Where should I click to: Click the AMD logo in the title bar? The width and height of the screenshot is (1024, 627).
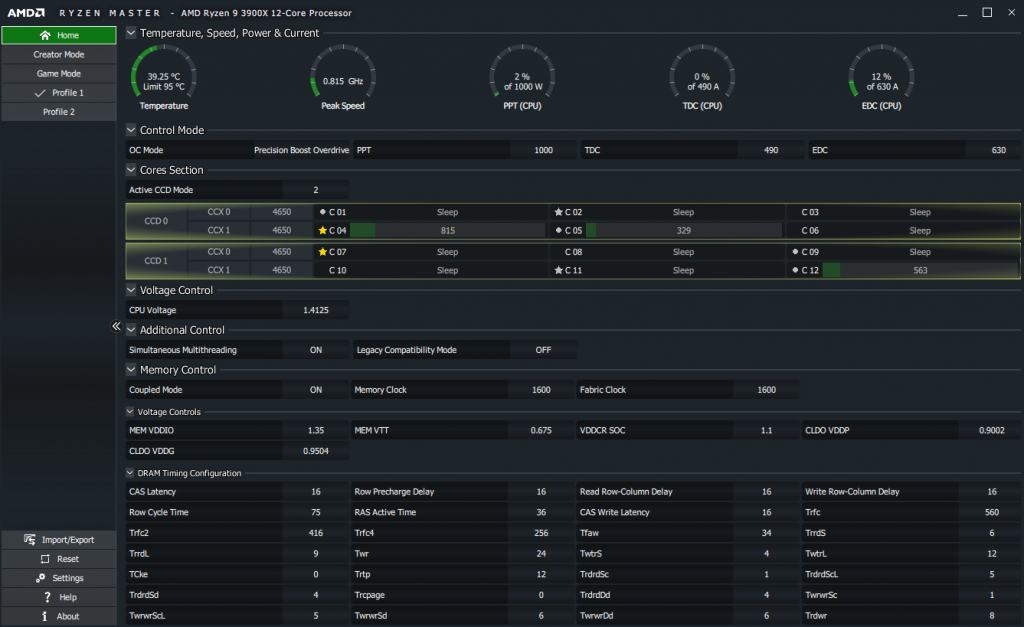(x=26, y=12)
